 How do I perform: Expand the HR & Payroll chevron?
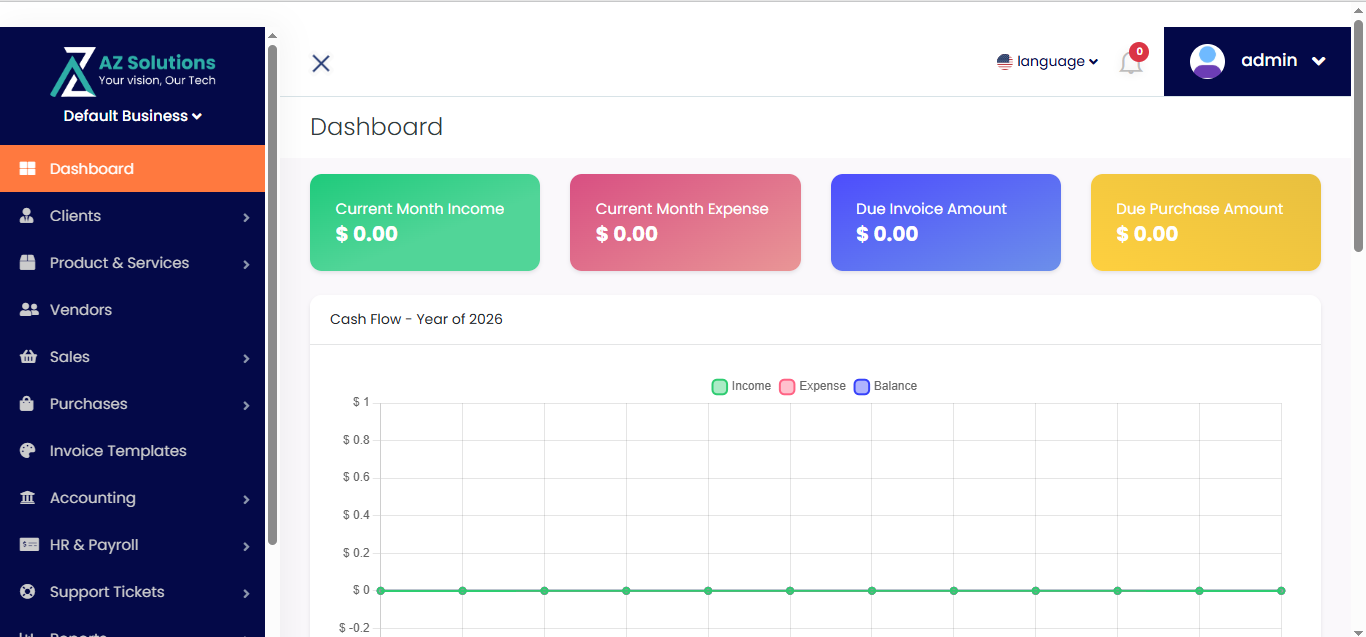click(246, 546)
